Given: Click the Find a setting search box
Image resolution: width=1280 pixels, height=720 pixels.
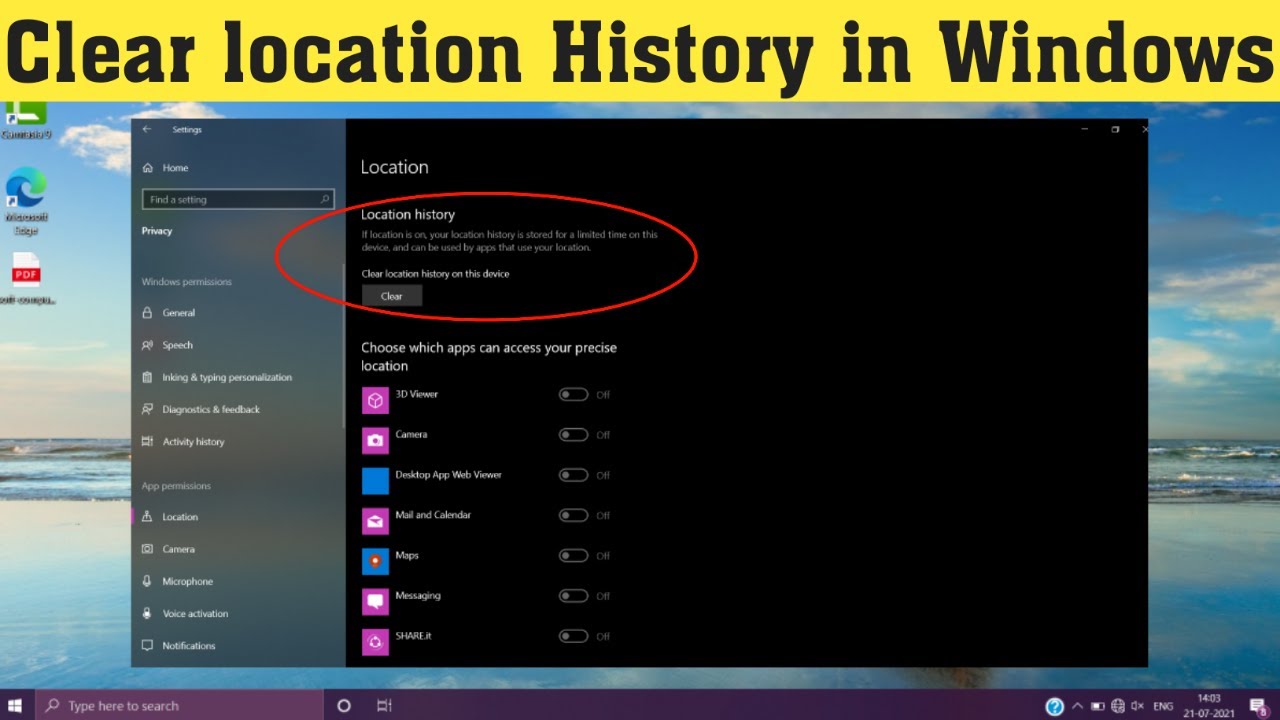Looking at the screenshot, I should (238, 199).
